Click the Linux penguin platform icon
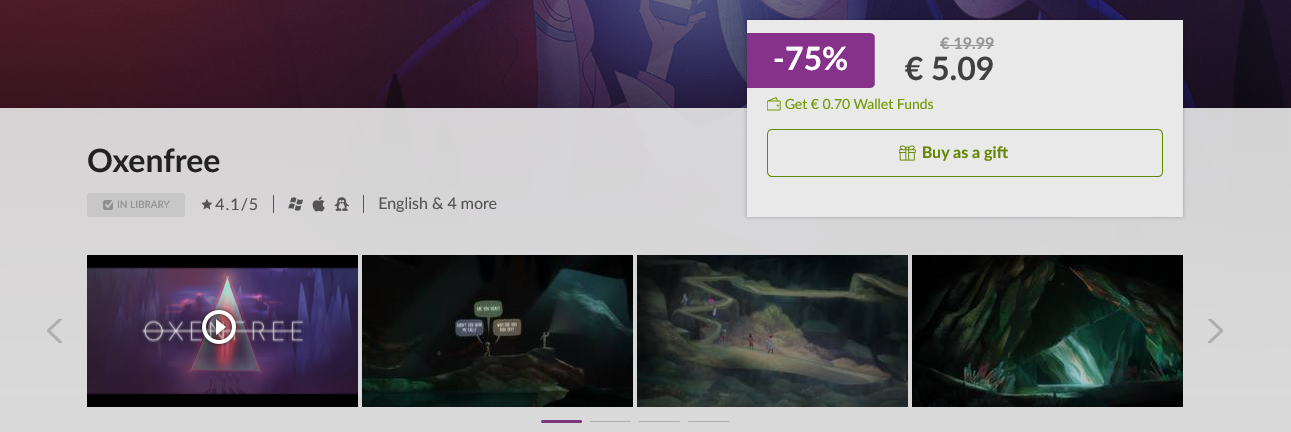This screenshot has height=432, width=1291. [342, 204]
